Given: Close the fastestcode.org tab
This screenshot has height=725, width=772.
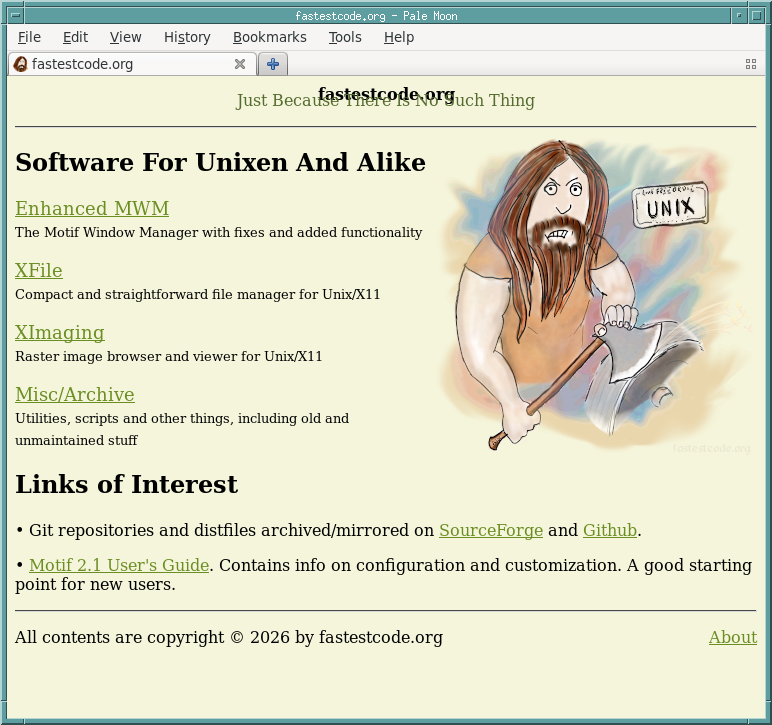Looking at the screenshot, I should (240, 64).
